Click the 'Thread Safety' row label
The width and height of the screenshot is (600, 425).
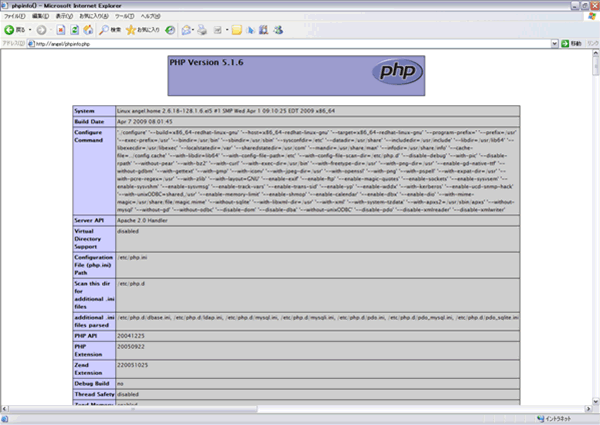pyautogui.click(x=95, y=394)
